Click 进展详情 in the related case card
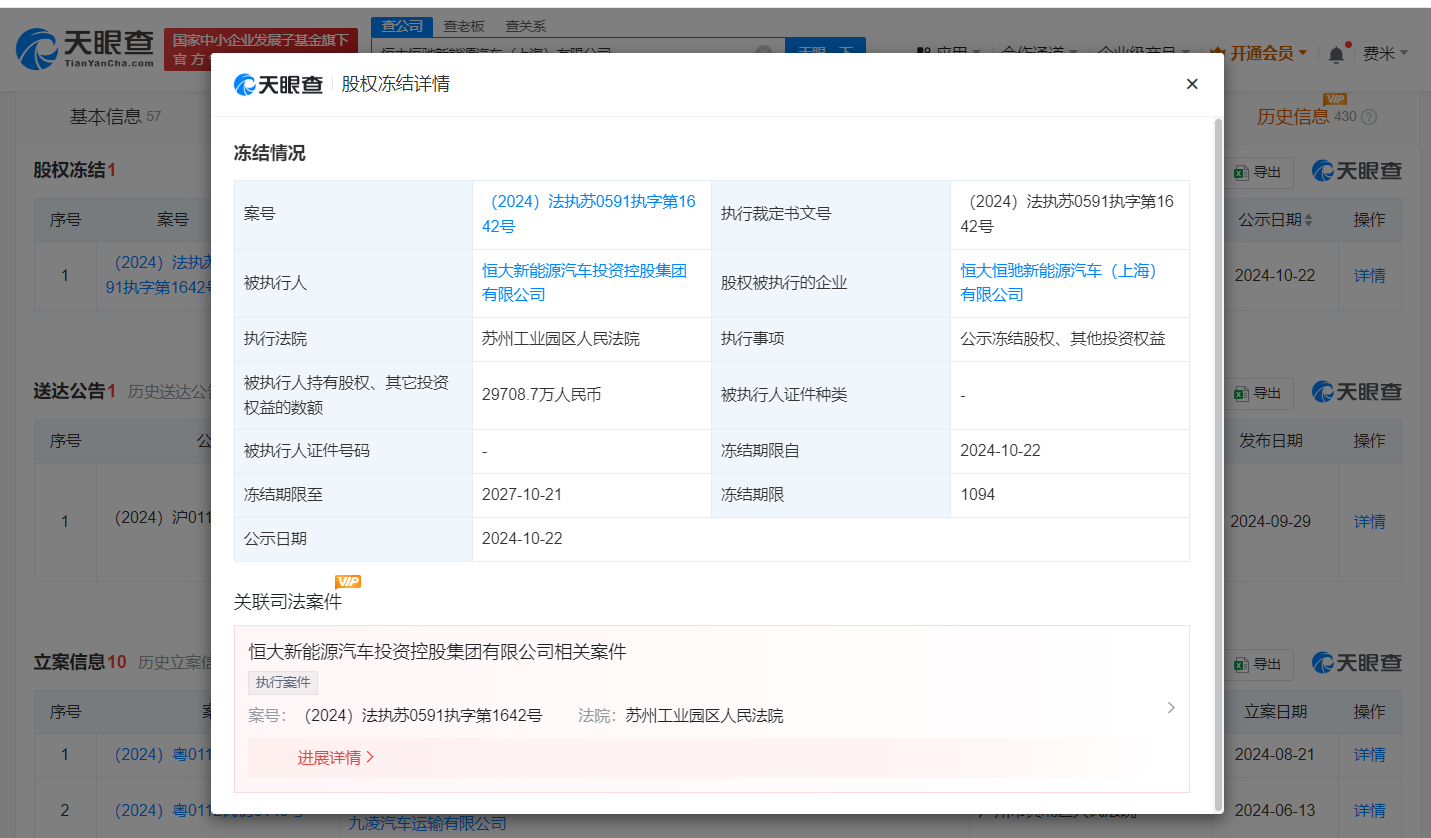The image size is (1431, 838). coord(335,758)
